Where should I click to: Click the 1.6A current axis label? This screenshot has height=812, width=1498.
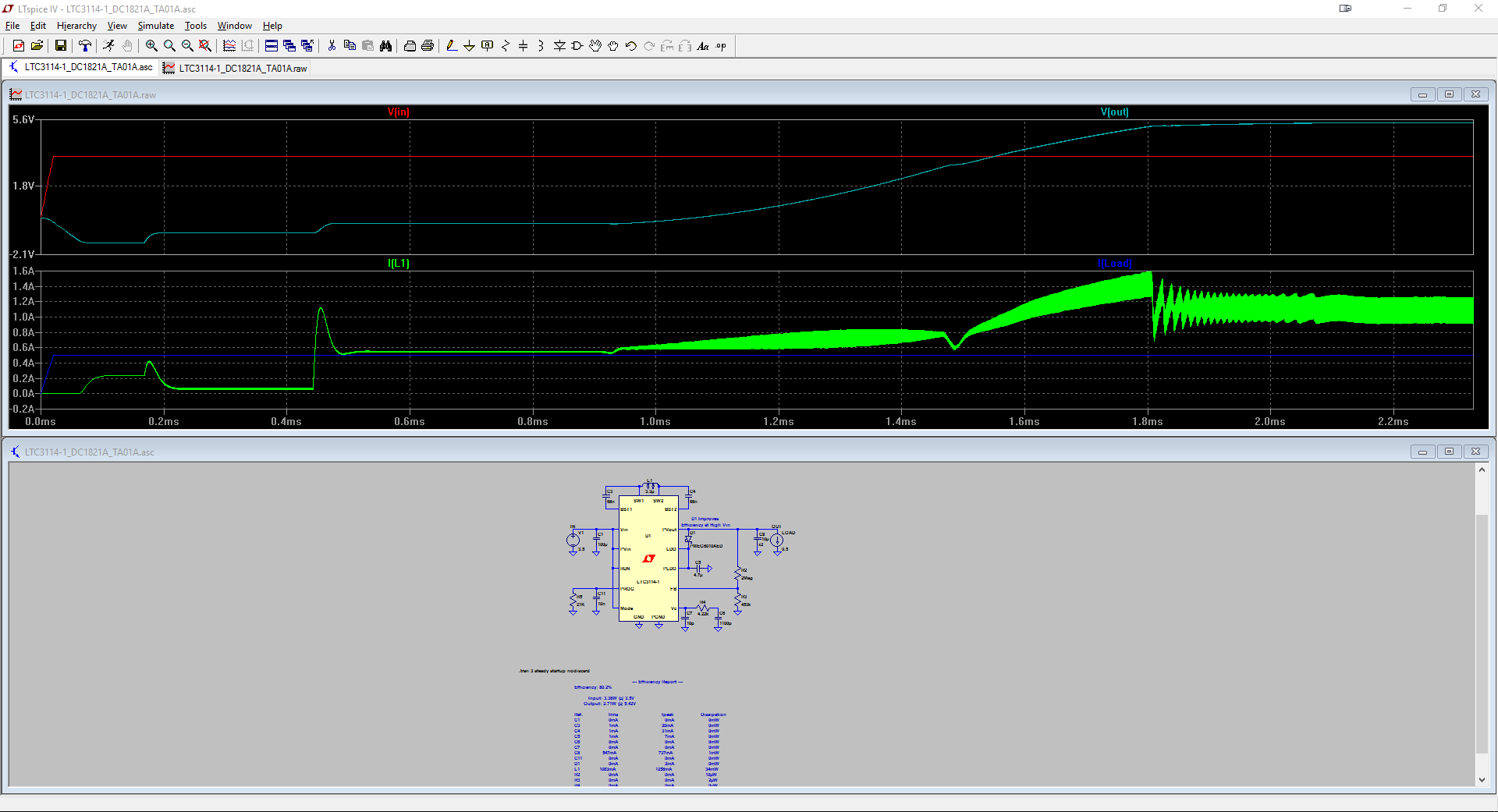23,271
